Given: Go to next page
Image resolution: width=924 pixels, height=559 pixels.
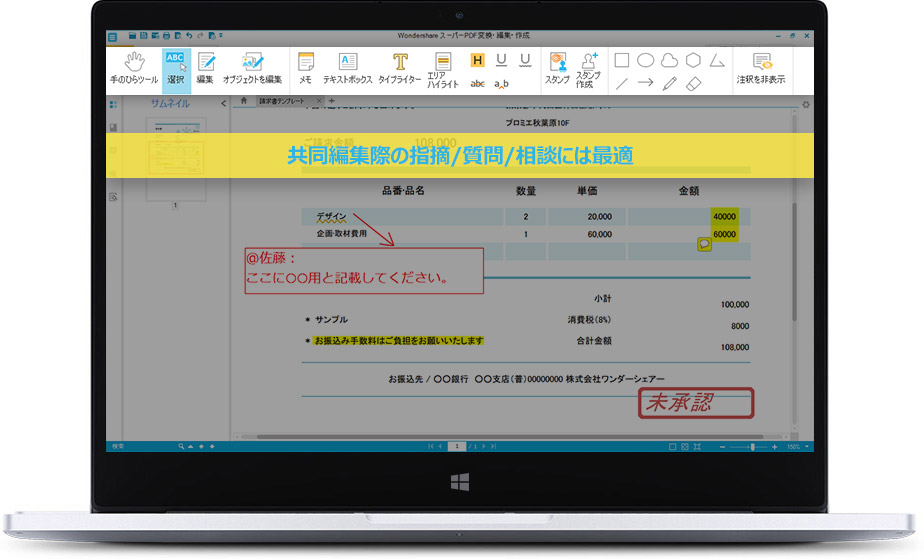Looking at the screenshot, I should pos(484,446).
